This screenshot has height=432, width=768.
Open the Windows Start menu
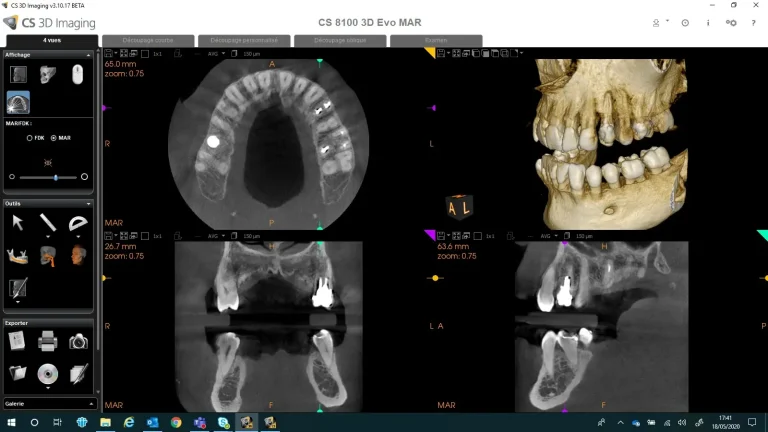(x=11, y=422)
